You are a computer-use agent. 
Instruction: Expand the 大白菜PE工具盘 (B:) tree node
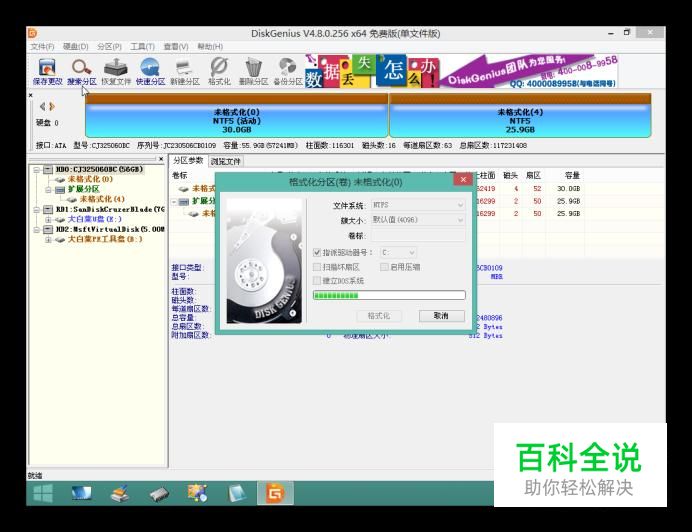coord(48,239)
